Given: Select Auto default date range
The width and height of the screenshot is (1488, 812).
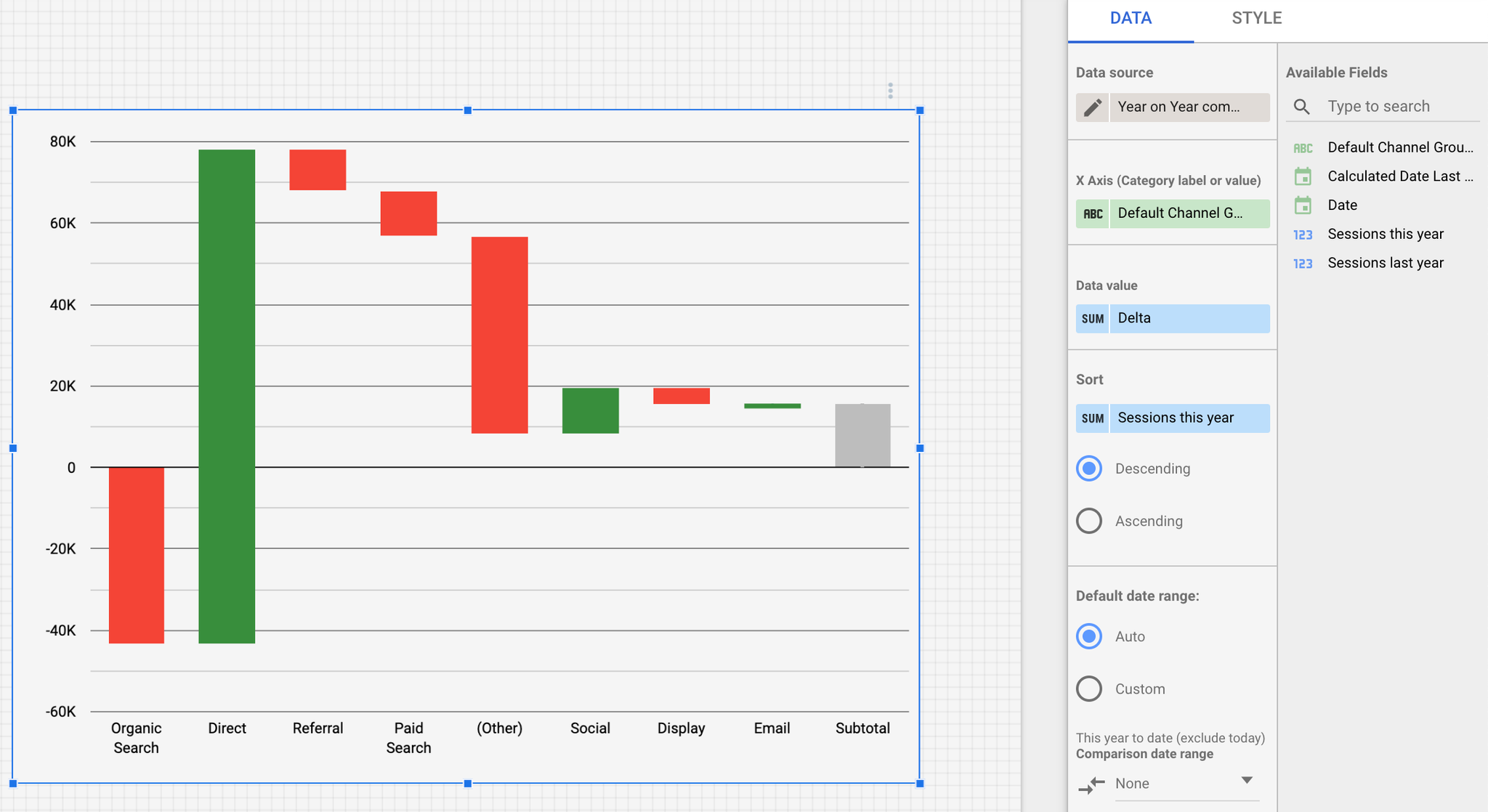Looking at the screenshot, I should (1089, 636).
